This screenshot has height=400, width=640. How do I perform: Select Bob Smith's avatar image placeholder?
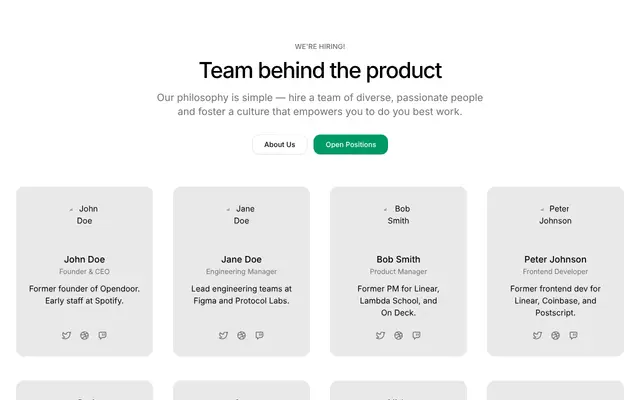pyautogui.click(x=398, y=215)
